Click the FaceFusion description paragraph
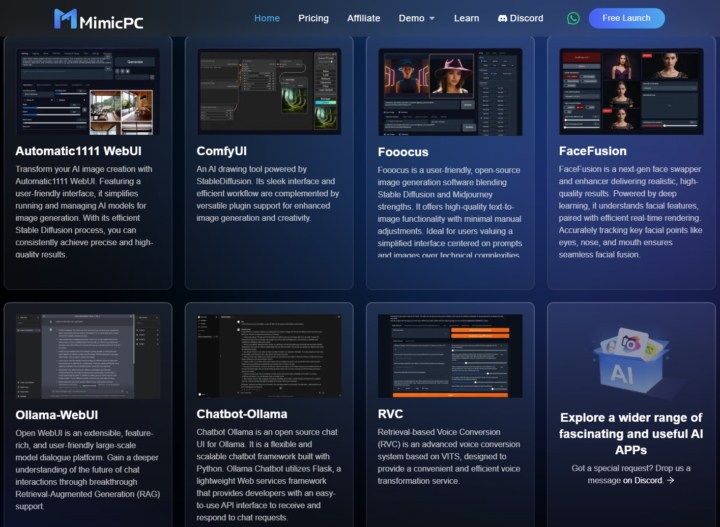The width and height of the screenshot is (720, 527). tap(630, 212)
